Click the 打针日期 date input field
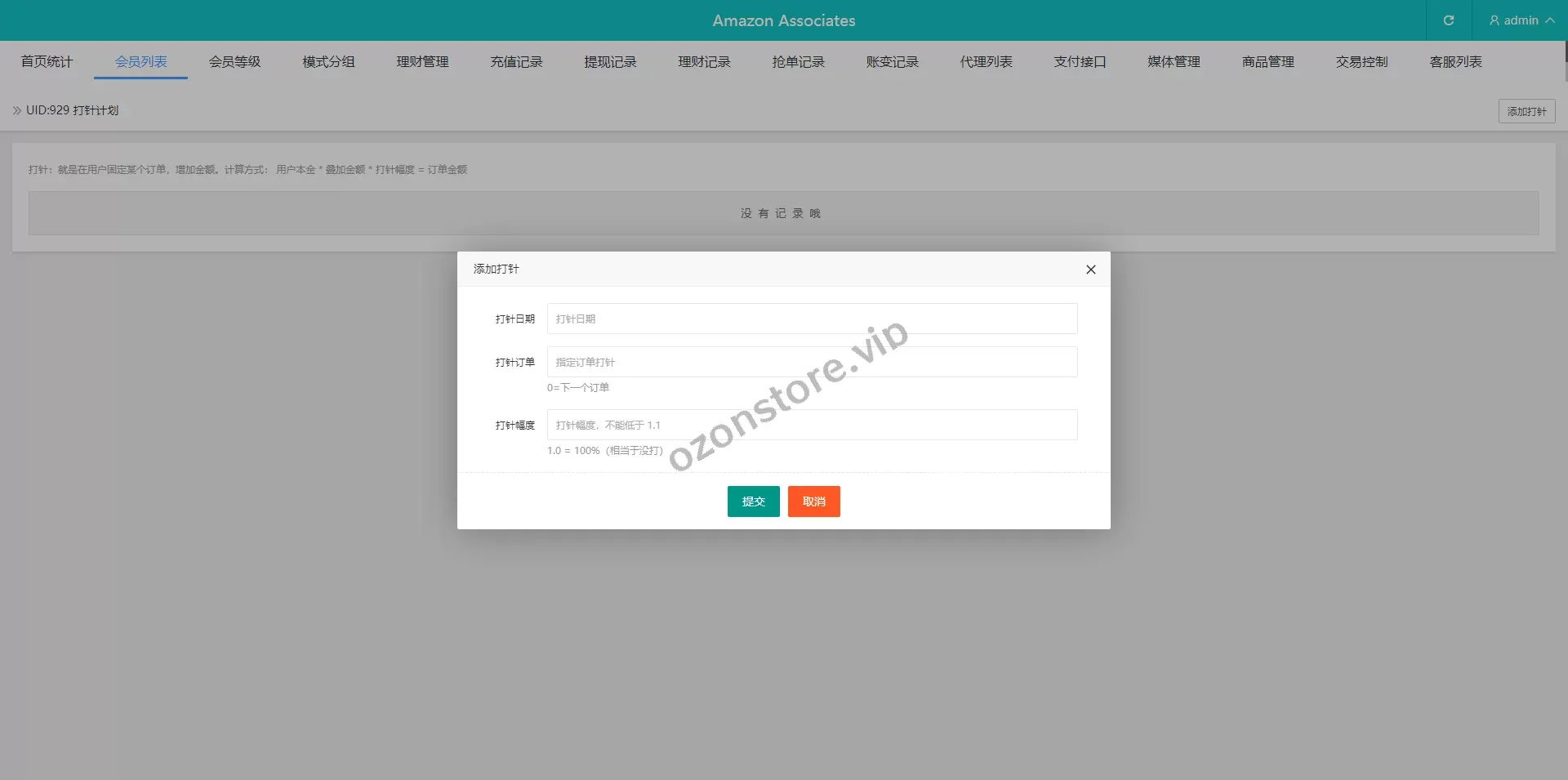Viewport: 1568px width, 780px height. click(x=812, y=319)
